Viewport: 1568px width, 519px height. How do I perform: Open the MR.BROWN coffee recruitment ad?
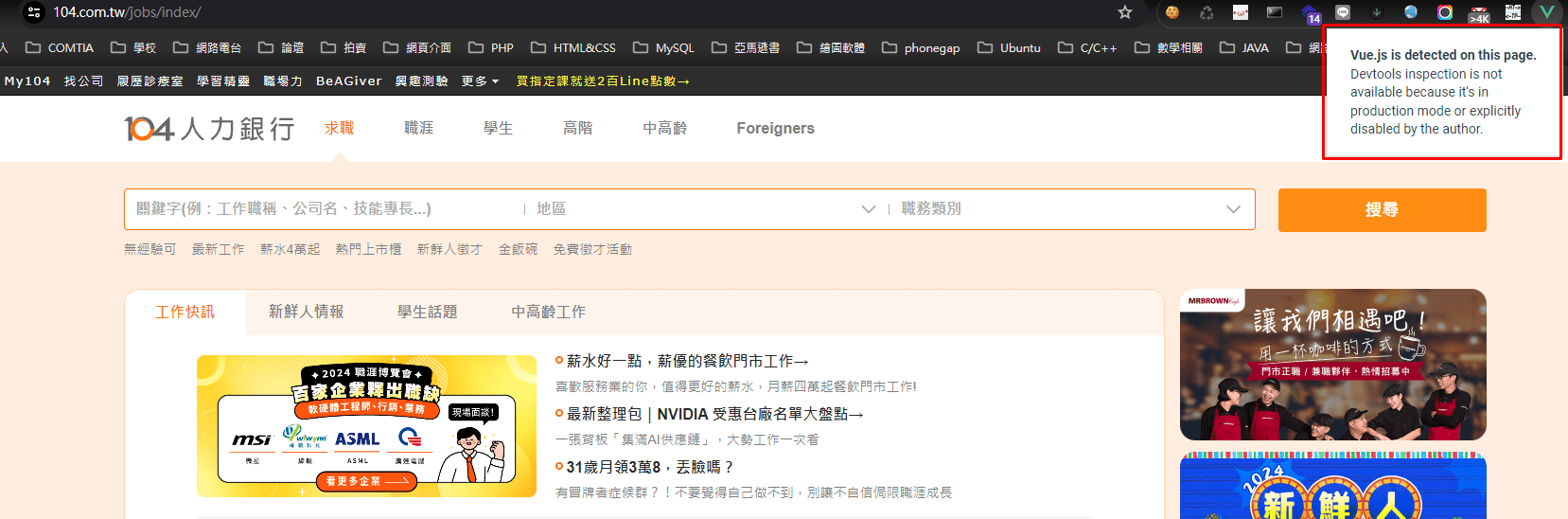(1333, 365)
